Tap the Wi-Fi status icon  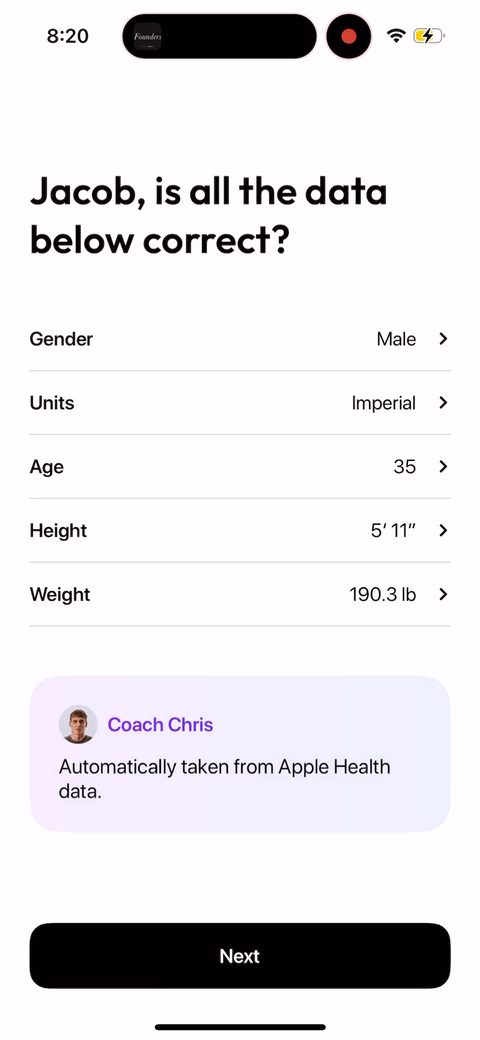(x=396, y=36)
